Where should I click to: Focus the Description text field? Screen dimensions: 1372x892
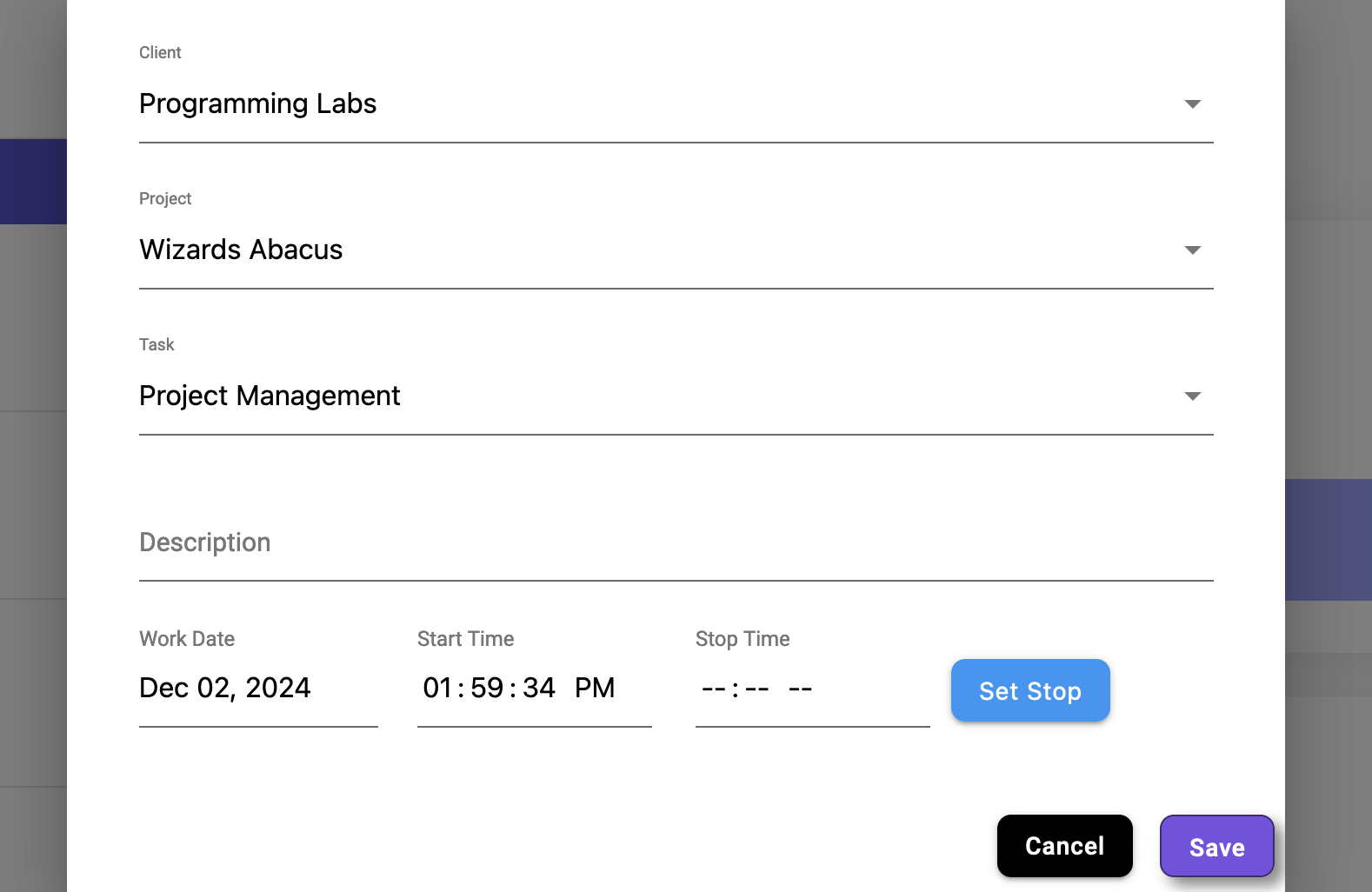(676, 543)
